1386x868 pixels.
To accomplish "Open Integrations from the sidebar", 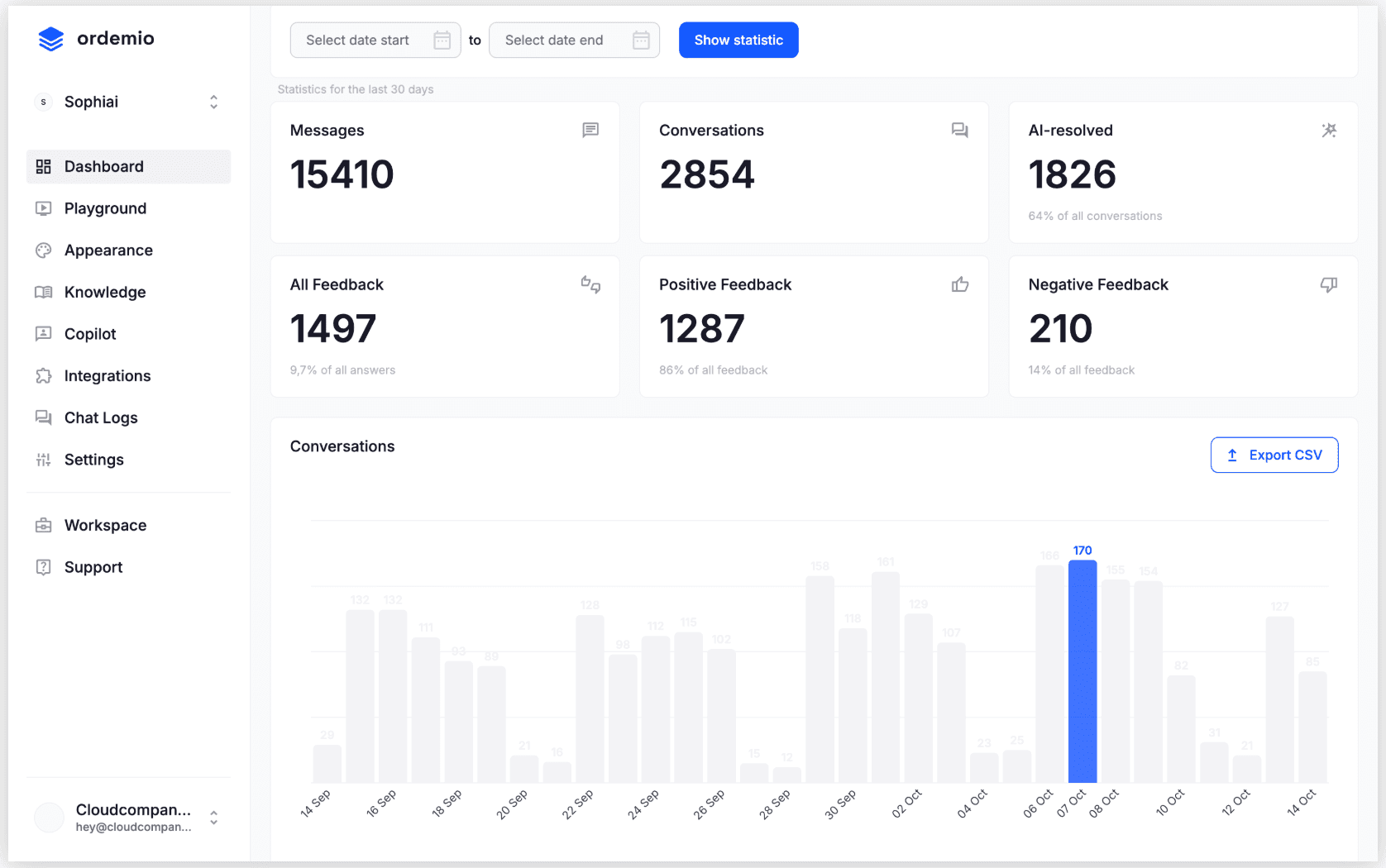I will click(129, 376).
